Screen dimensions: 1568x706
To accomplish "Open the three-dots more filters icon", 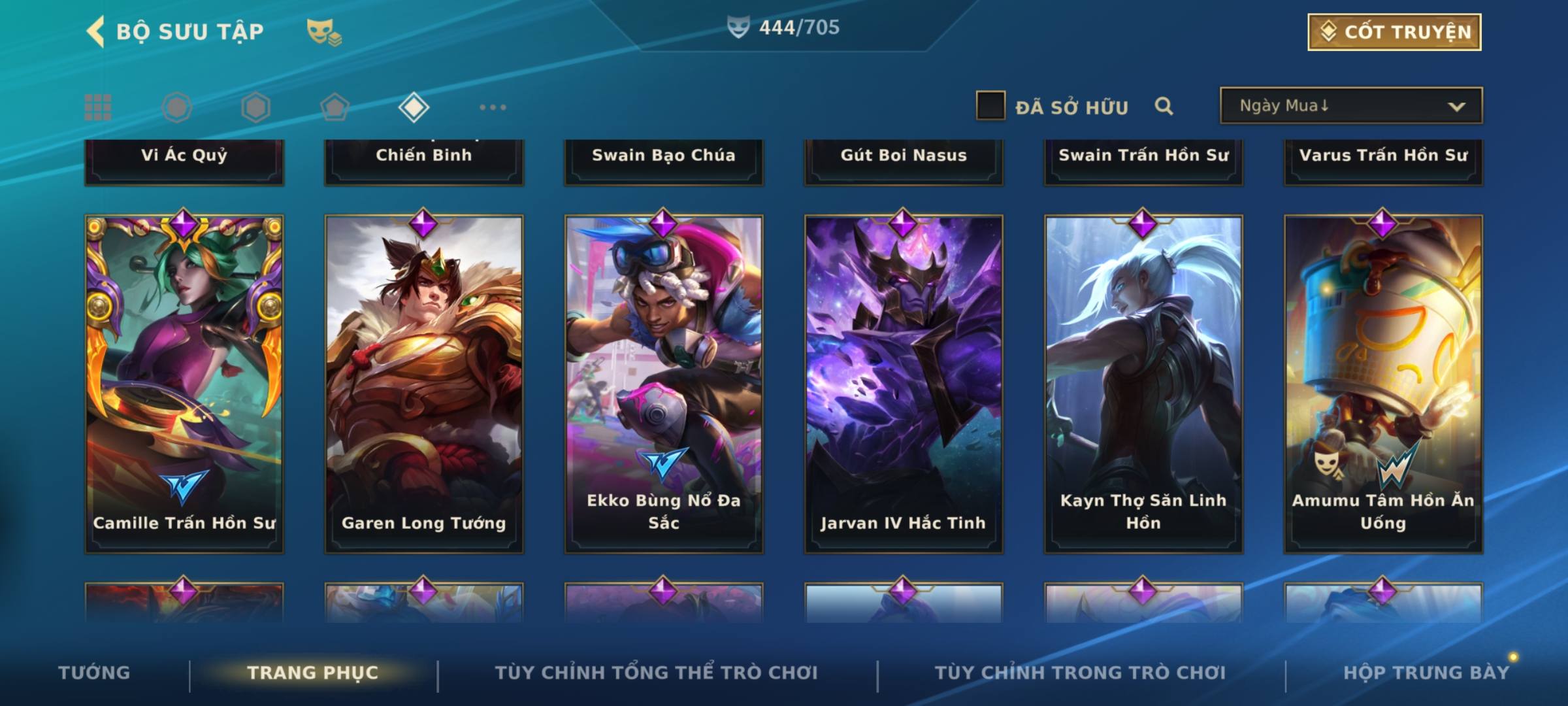I will pos(493,107).
